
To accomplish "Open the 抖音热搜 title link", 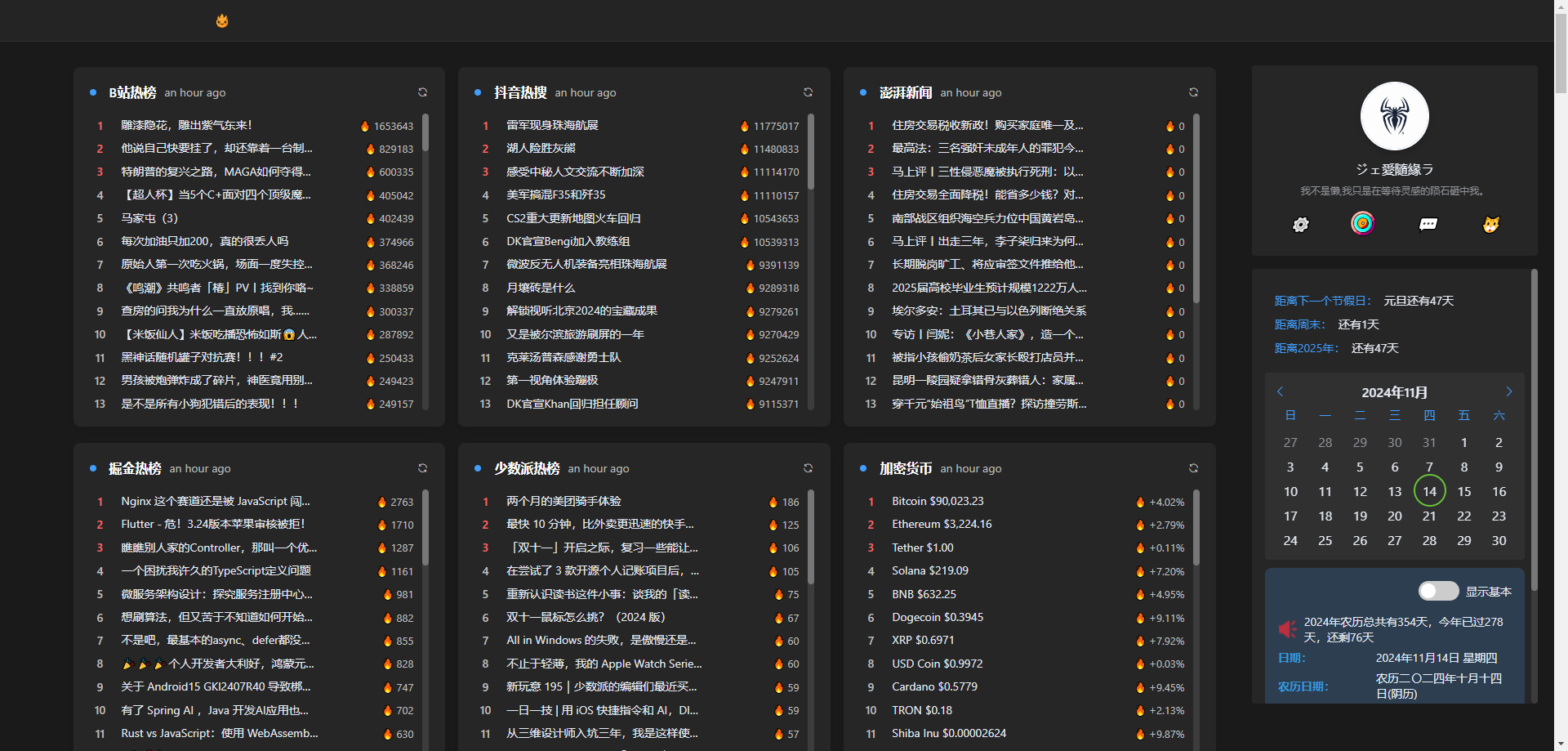I will coord(520,92).
